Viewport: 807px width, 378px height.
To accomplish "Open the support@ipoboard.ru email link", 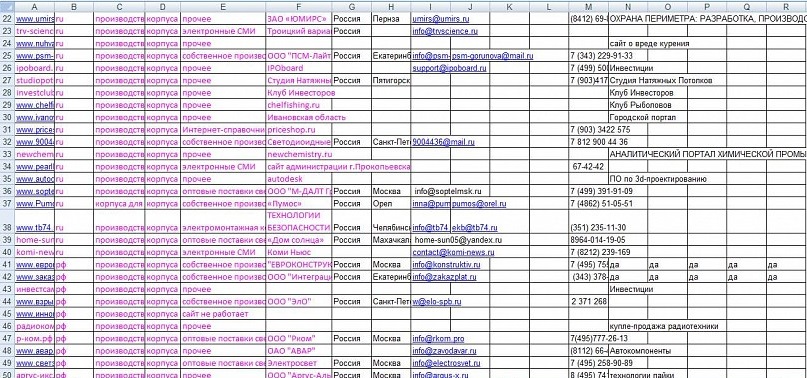I will pos(449,68).
